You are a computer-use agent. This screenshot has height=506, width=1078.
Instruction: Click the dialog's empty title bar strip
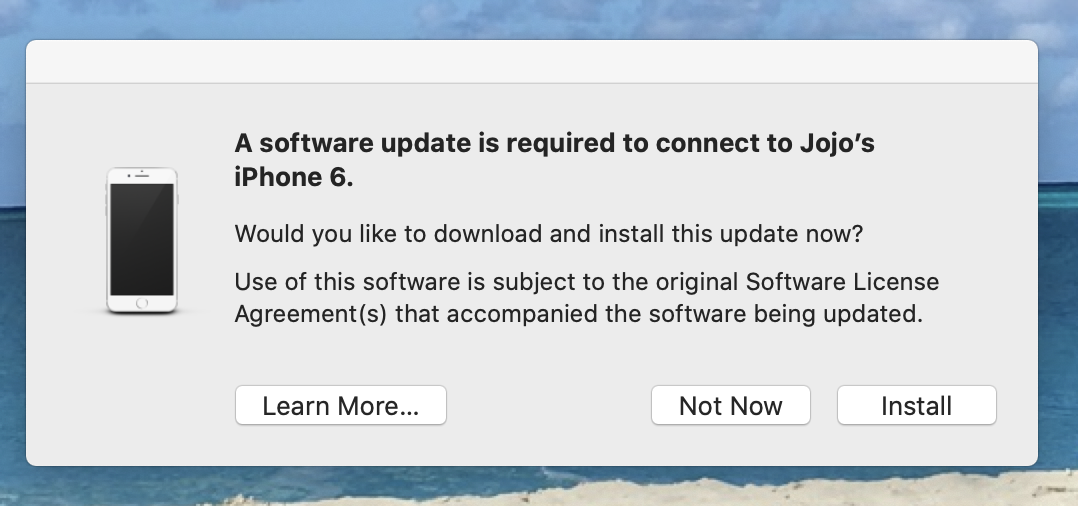point(531,62)
